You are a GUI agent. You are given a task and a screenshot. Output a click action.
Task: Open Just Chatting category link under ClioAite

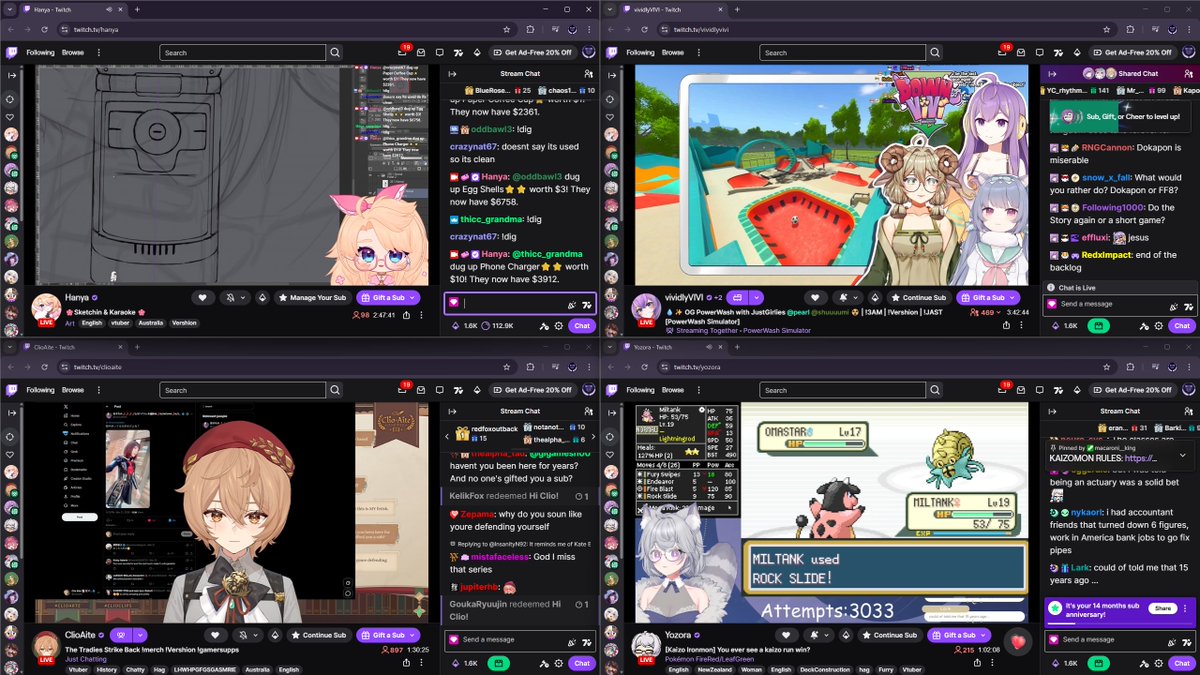(86, 659)
